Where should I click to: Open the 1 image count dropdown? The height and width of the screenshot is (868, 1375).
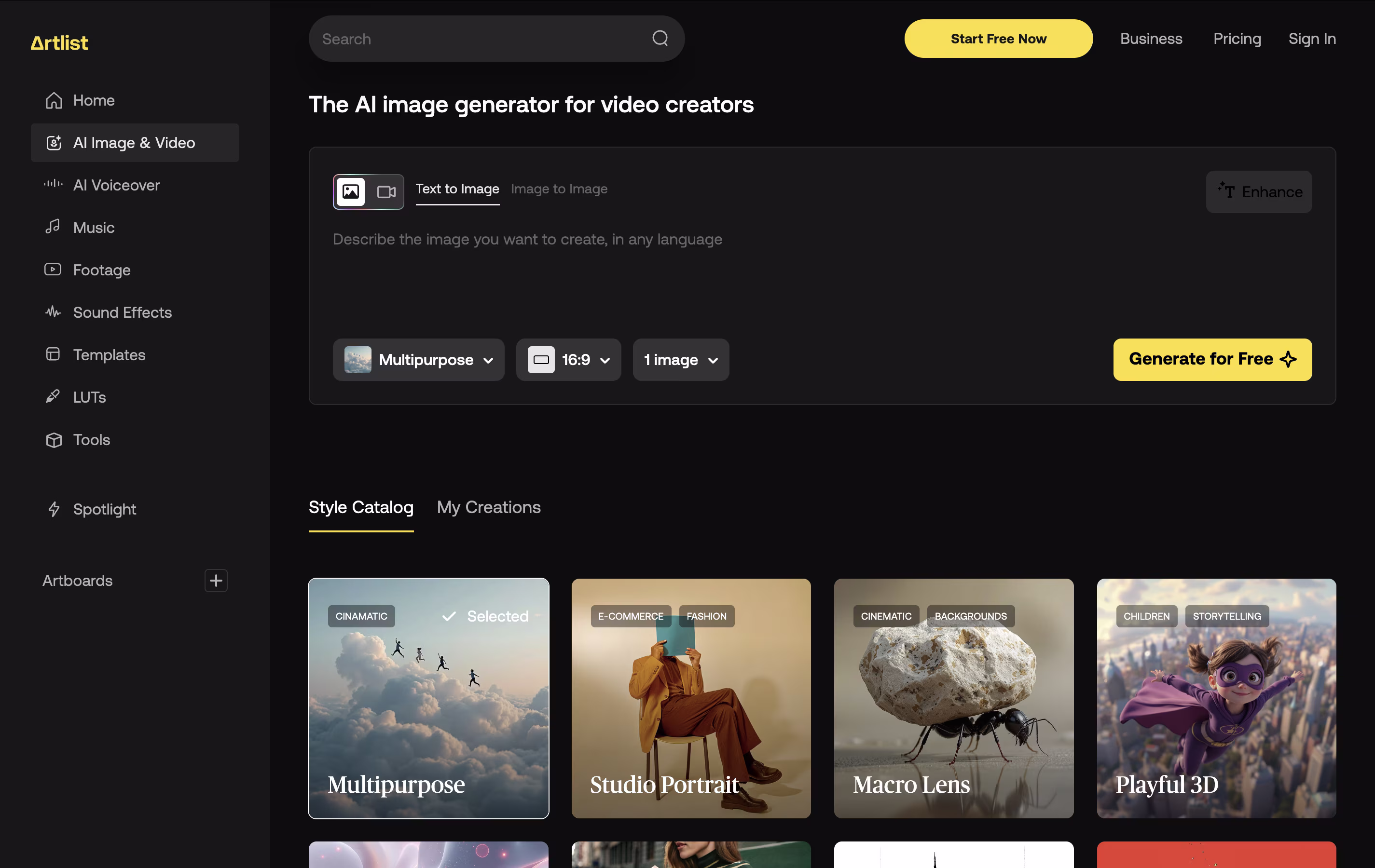tap(681, 360)
